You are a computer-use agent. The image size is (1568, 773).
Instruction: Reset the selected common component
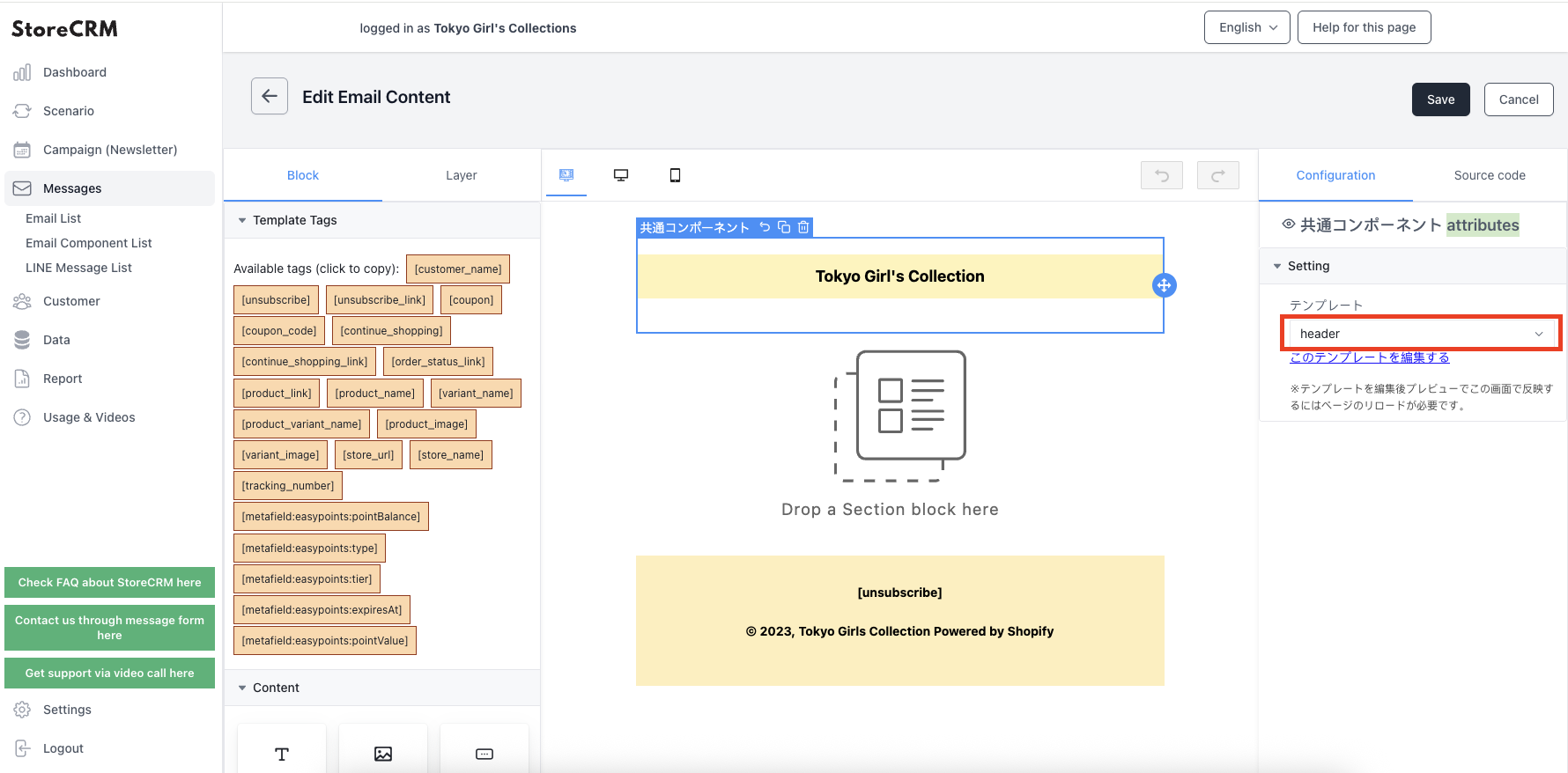pos(765,227)
